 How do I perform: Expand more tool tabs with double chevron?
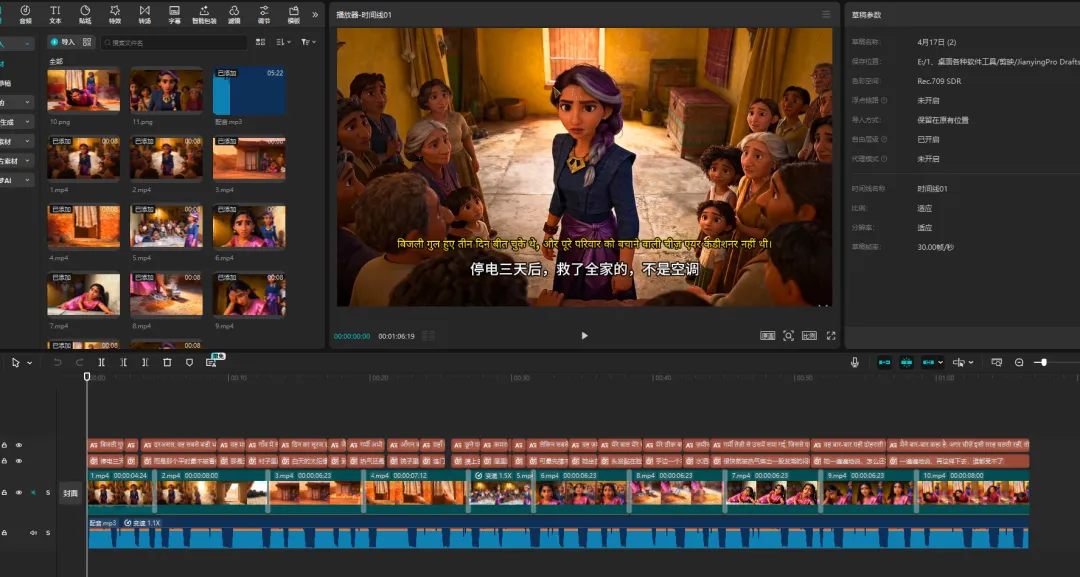pyautogui.click(x=316, y=14)
